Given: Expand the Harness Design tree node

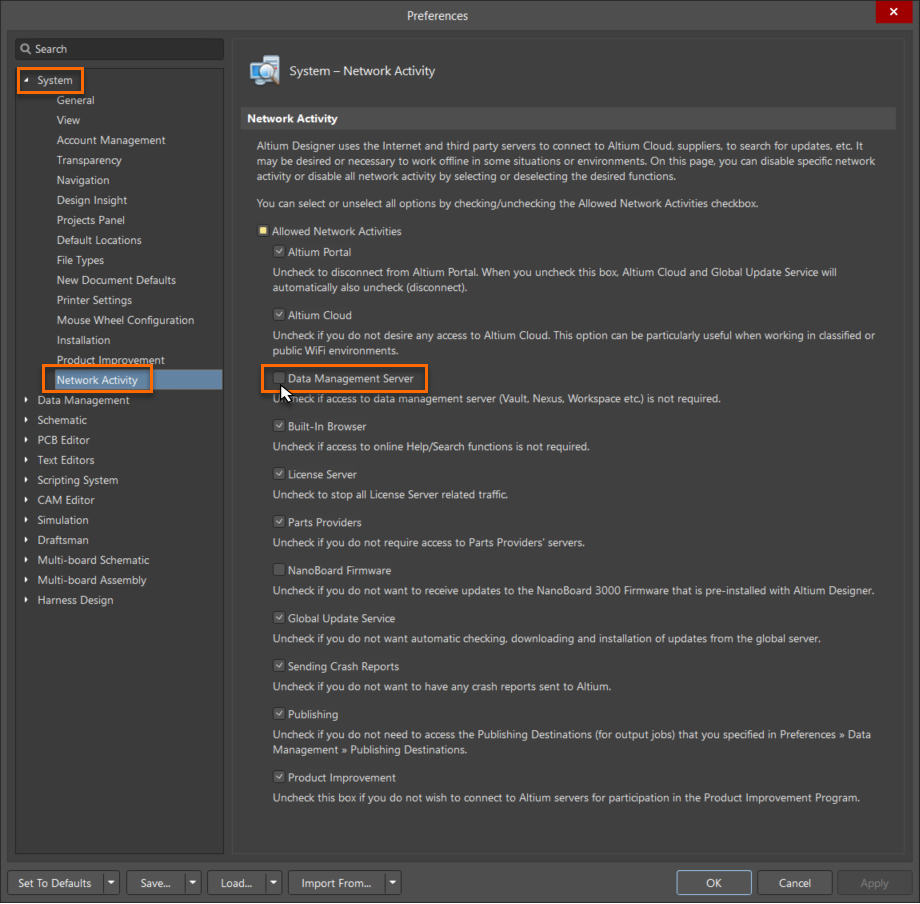Looking at the screenshot, I should pos(26,600).
